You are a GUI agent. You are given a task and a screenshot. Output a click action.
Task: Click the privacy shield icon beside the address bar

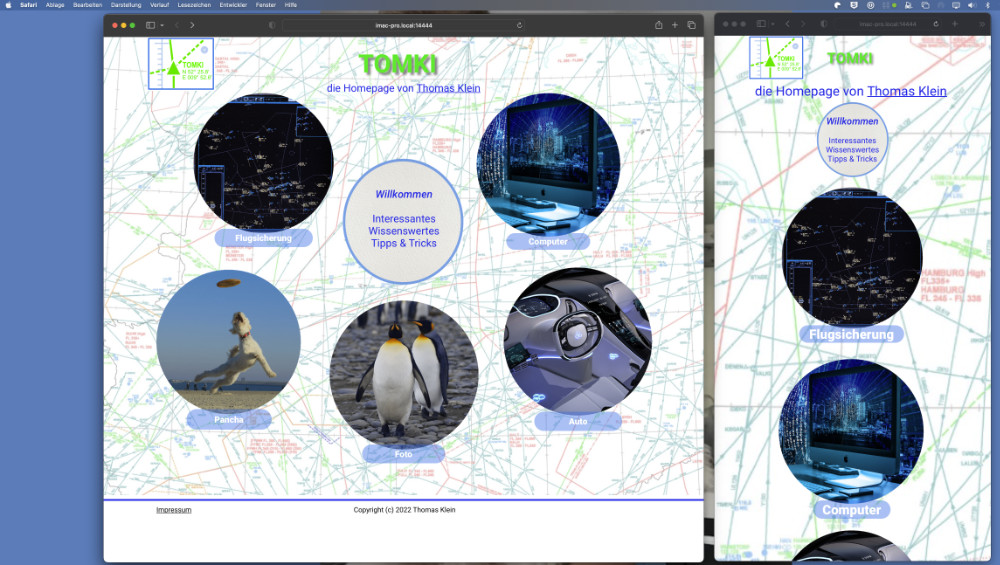[x=272, y=25]
